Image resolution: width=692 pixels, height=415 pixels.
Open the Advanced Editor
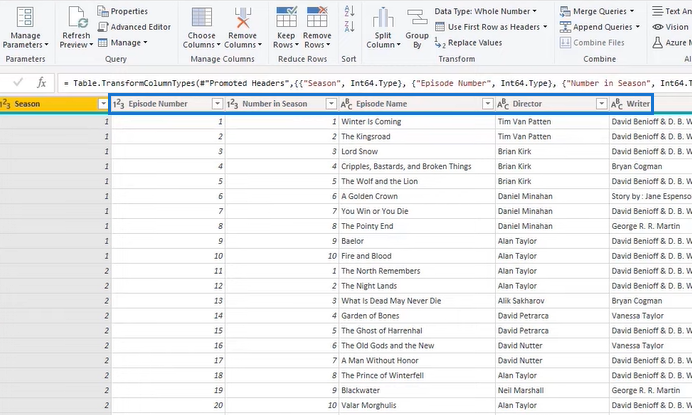click(135, 27)
